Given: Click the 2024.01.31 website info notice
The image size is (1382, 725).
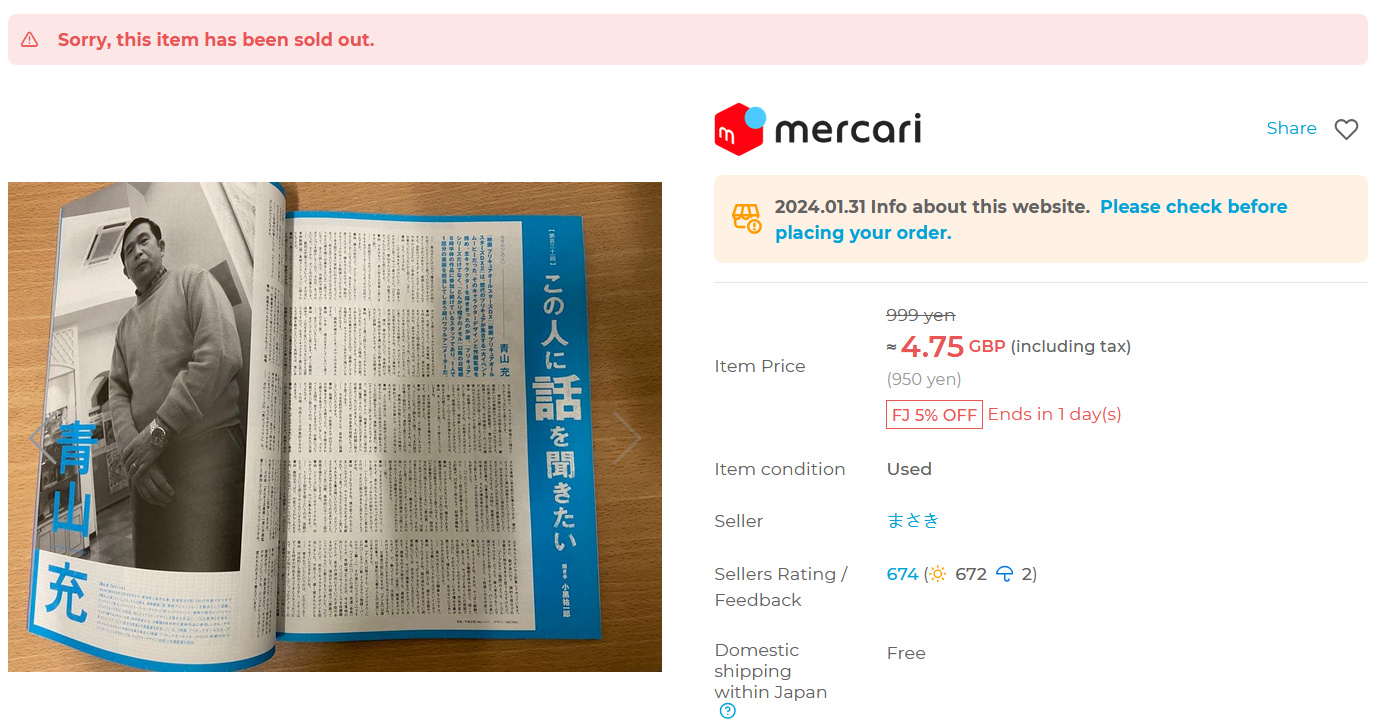Looking at the screenshot, I should pos(1041,219).
